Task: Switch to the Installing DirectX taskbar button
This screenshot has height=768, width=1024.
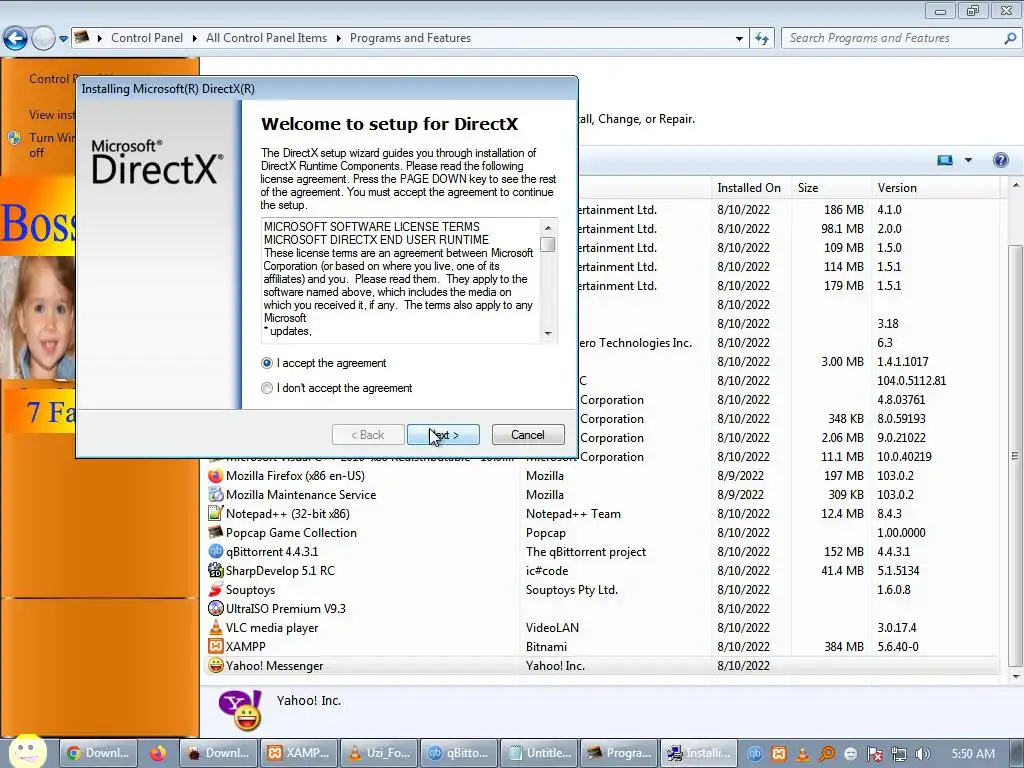Action: 699,753
